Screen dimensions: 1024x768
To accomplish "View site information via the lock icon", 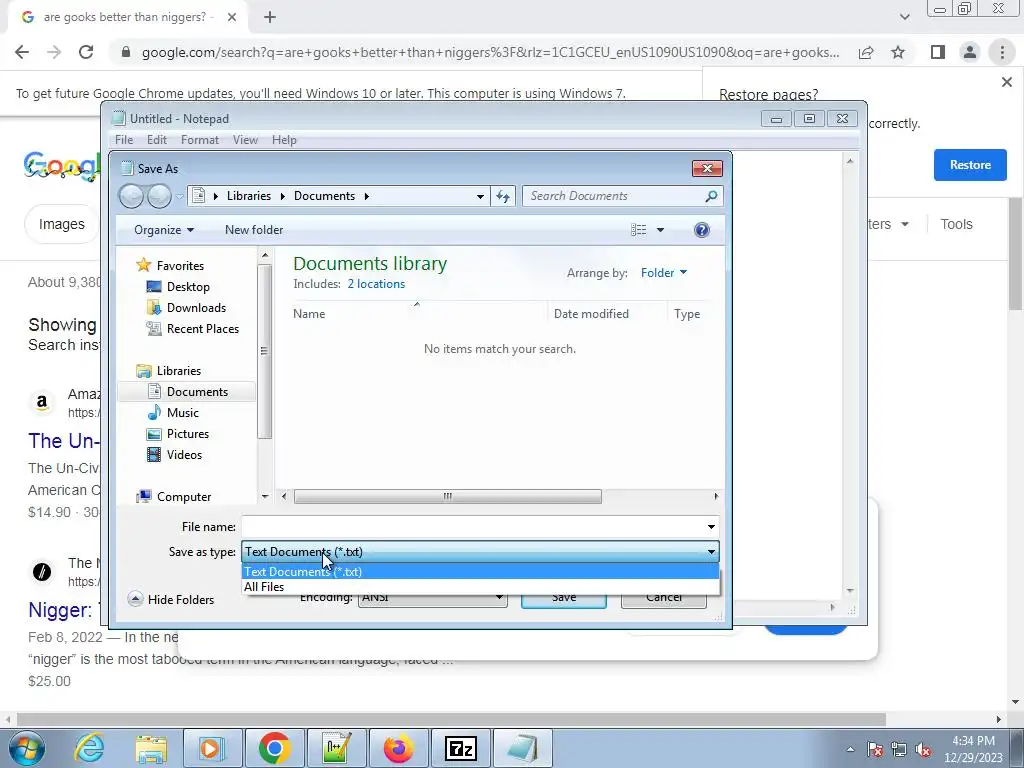I will click(126, 52).
